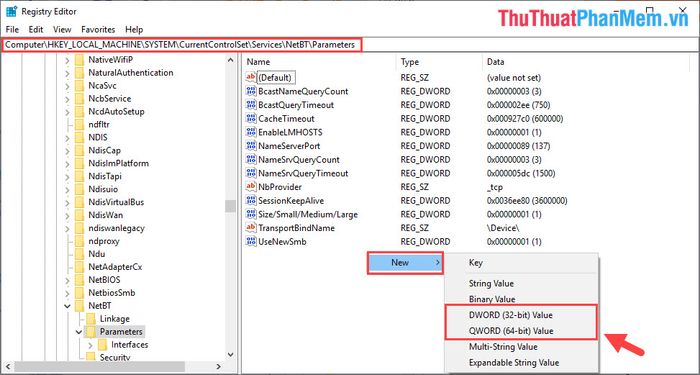Expand the Interfaces tree node
700x375 pixels.
pos(91,345)
